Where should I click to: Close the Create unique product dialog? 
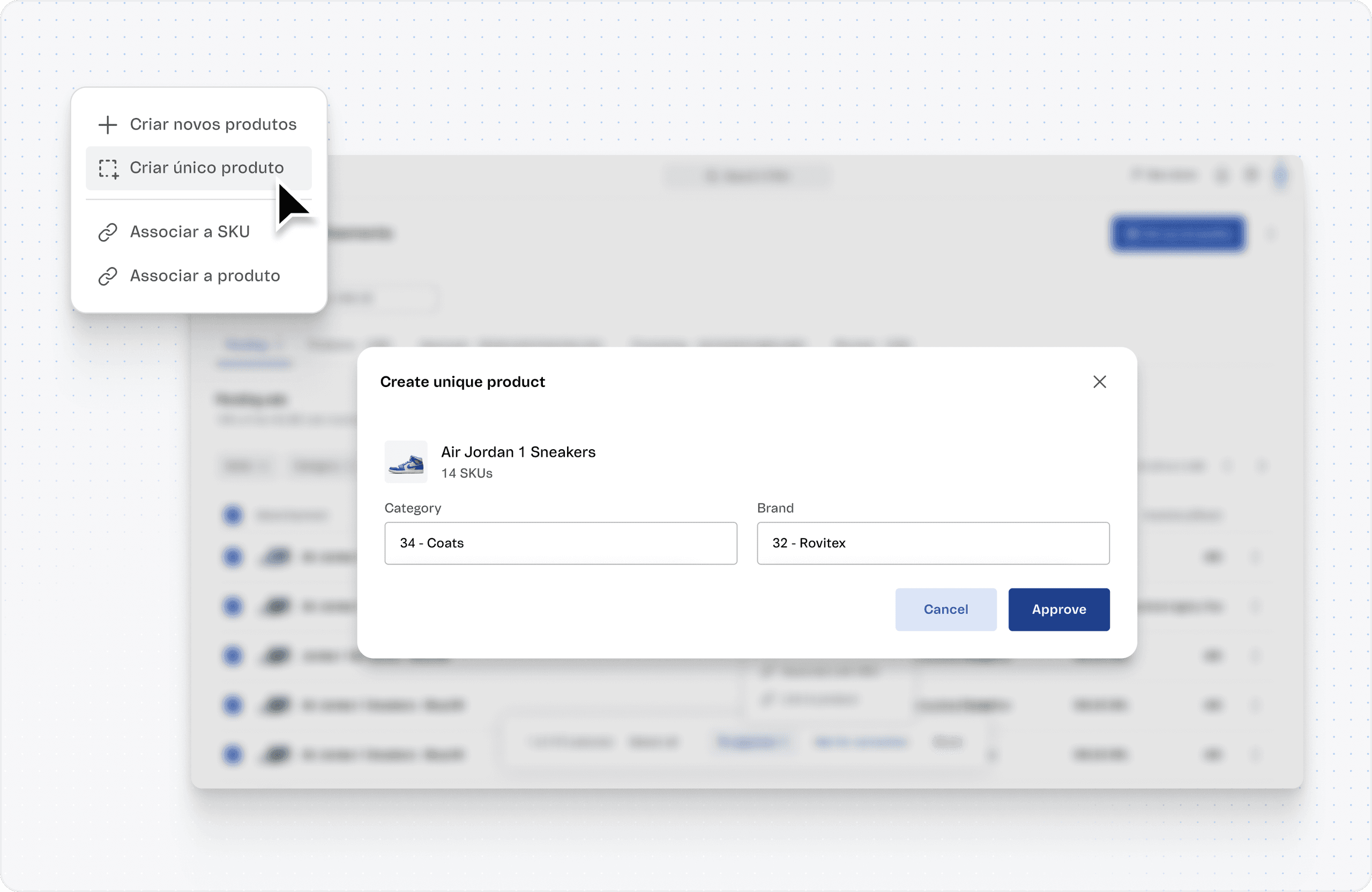(1099, 382)
